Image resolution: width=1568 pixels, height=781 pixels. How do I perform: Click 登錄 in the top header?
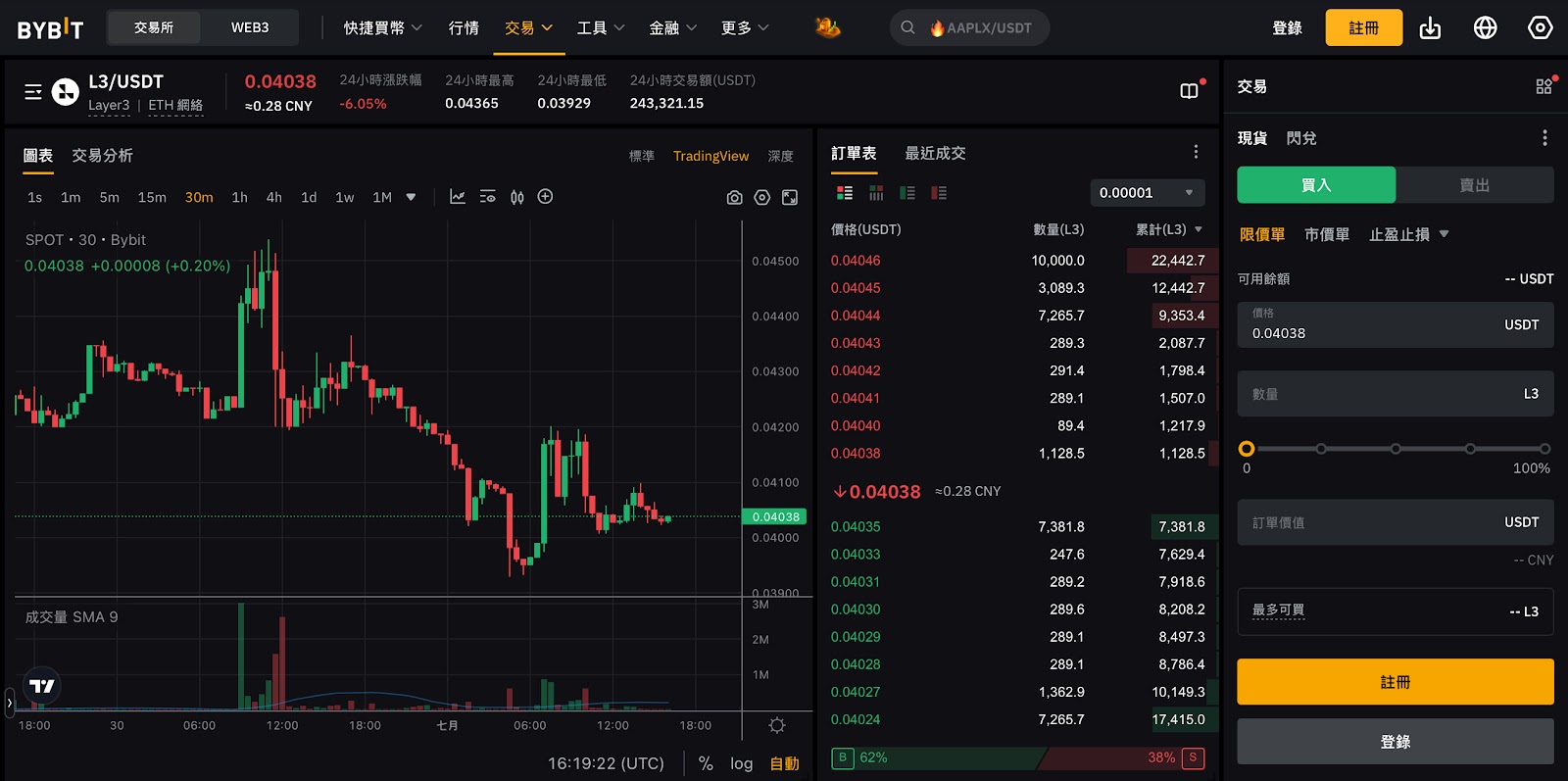(1287, 27)
